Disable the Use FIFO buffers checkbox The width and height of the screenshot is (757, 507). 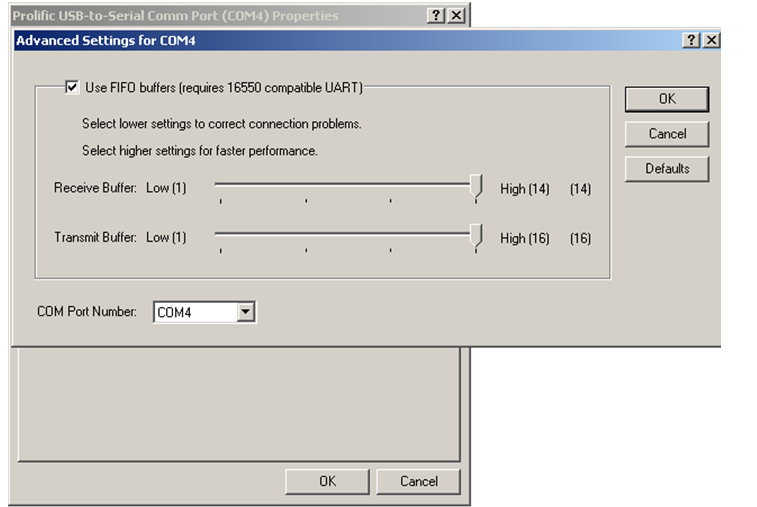[x=71, y=88]
